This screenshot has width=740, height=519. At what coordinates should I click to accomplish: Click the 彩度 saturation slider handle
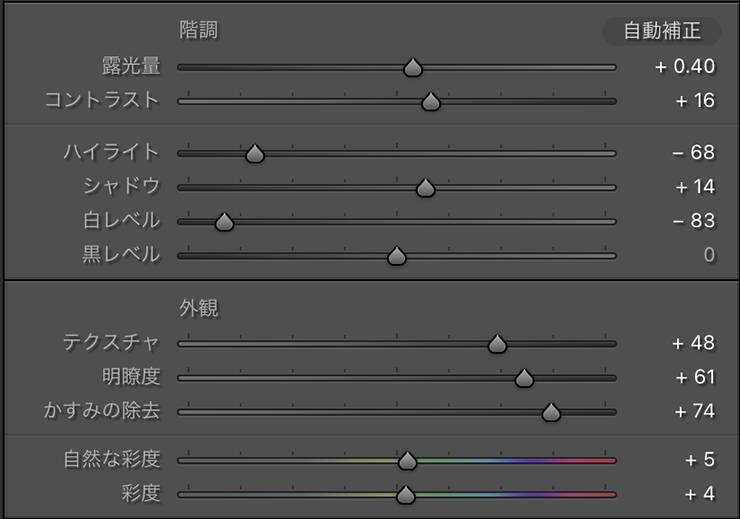point(405,494)
